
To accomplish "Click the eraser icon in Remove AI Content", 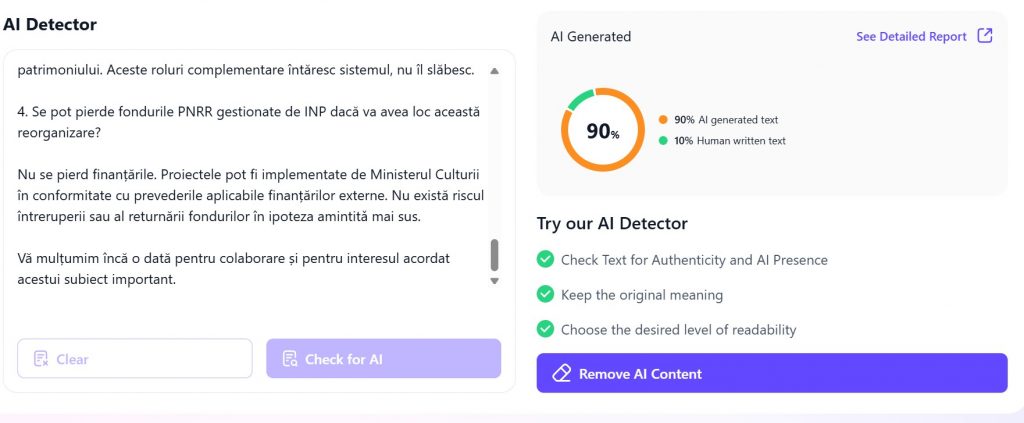I will (x=561, y=373).
